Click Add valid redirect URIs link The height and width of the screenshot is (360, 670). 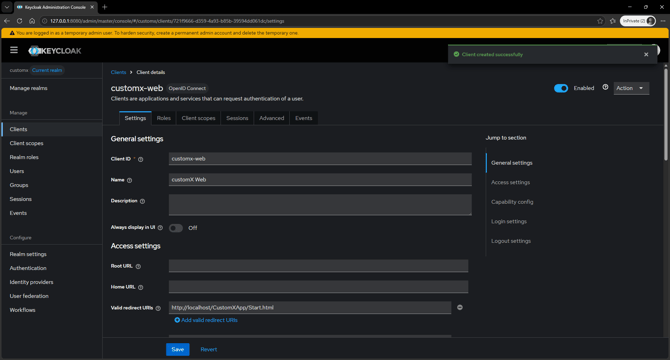tap(206, 320)
